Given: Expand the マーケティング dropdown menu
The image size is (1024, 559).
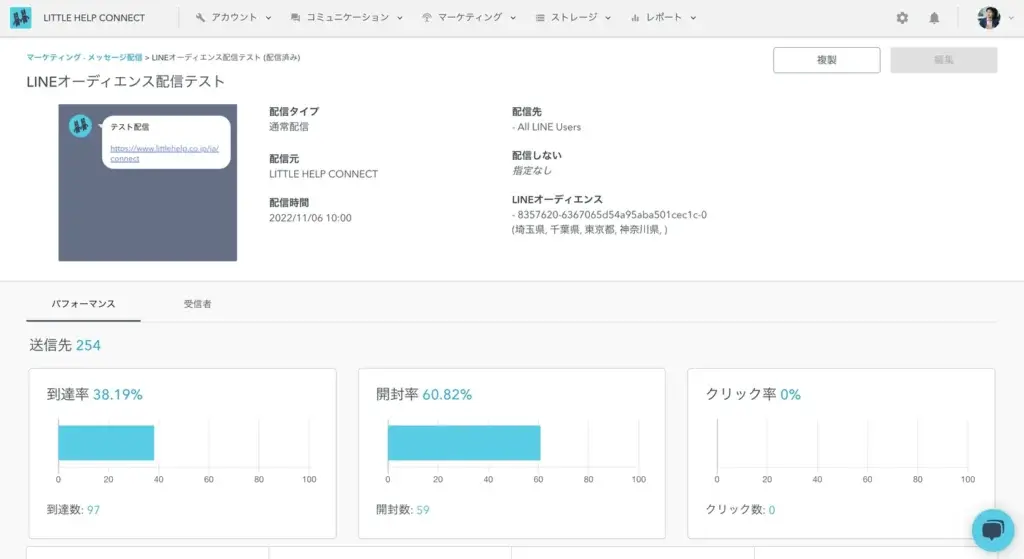Looking at the screenshot, I should (469, 18).
